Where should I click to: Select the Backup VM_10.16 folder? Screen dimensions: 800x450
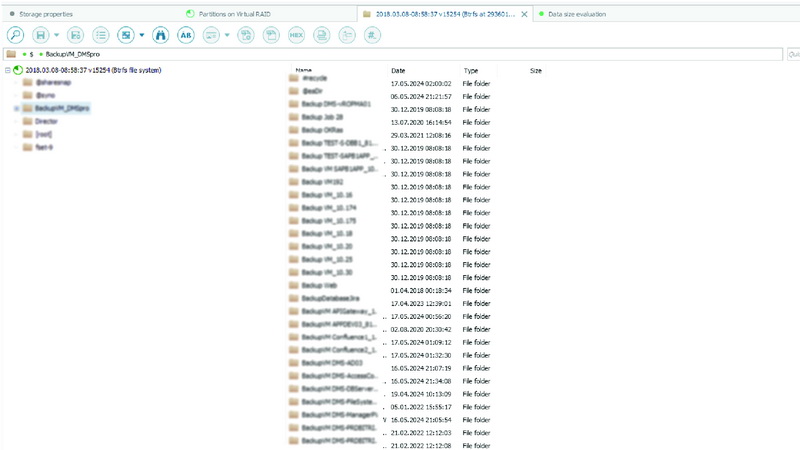click(x=327, y=195)
